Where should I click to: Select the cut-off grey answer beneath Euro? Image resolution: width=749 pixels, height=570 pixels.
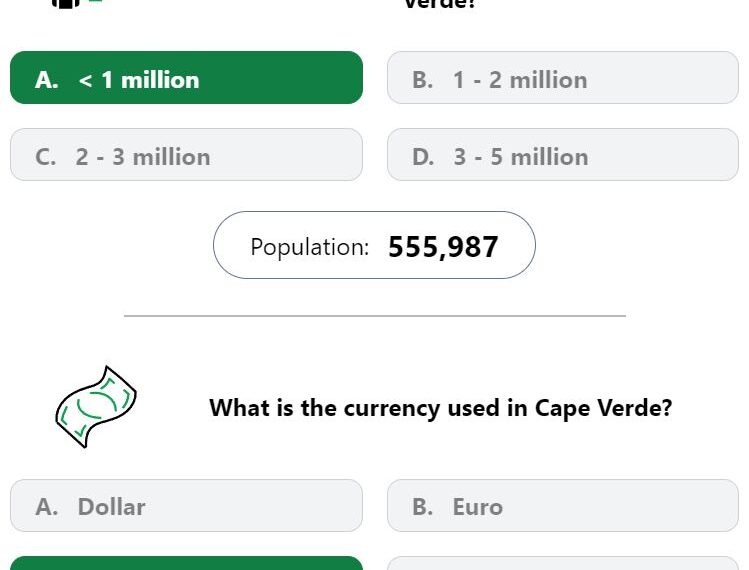563,563
